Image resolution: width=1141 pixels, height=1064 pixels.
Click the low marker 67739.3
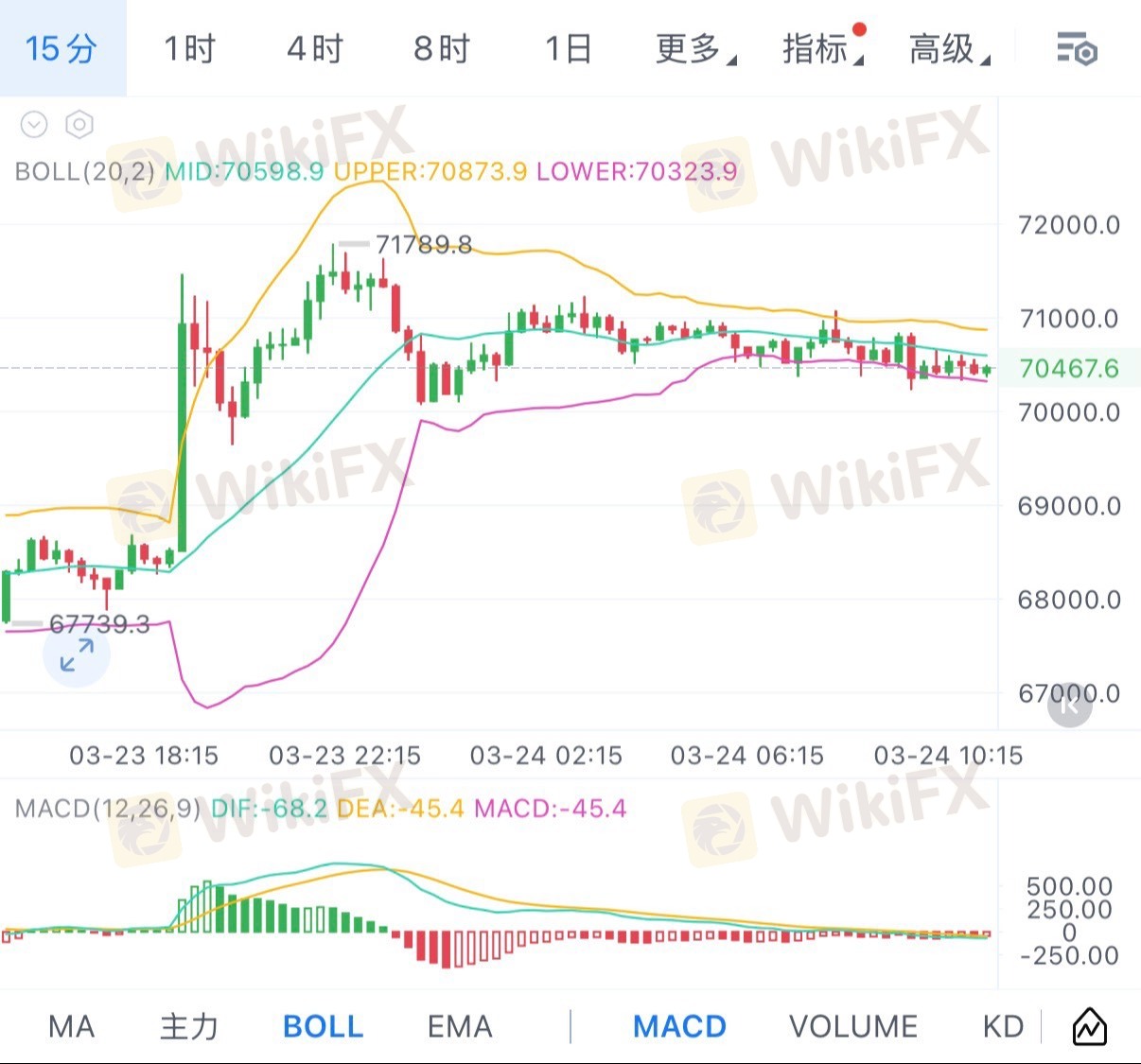pyautogui.click(x=99, y=624)
